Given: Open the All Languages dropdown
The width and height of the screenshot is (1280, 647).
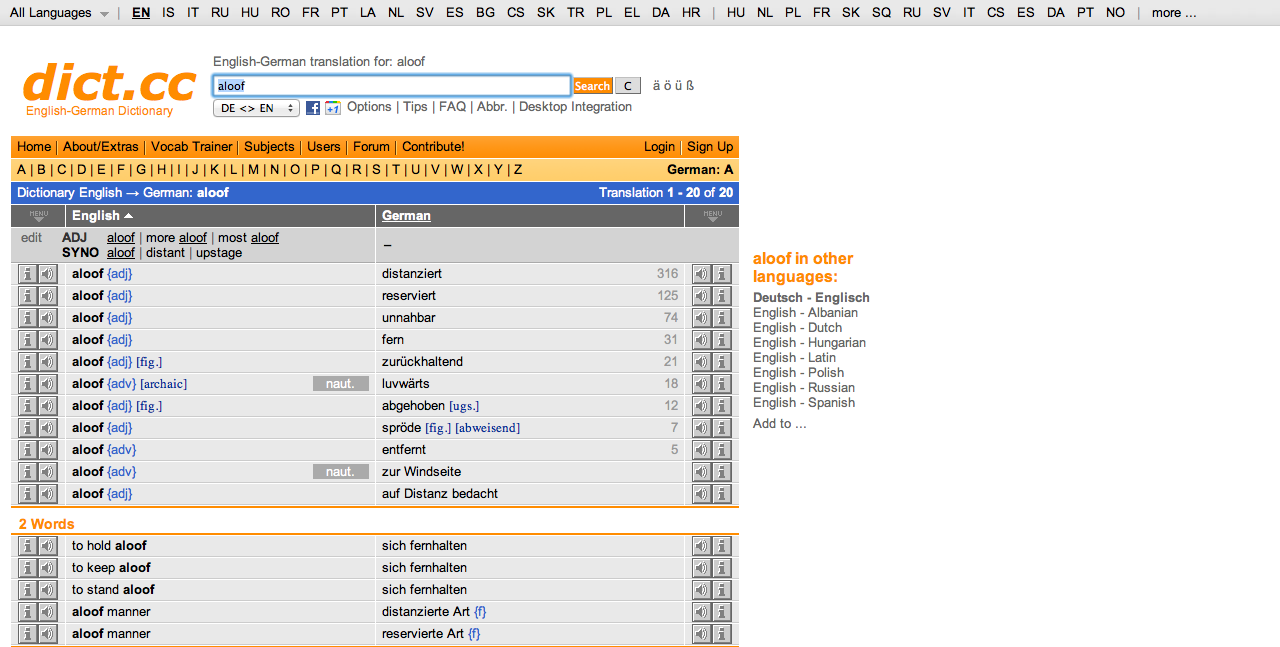Looking at the screenshot, I should tap(59, 13).
